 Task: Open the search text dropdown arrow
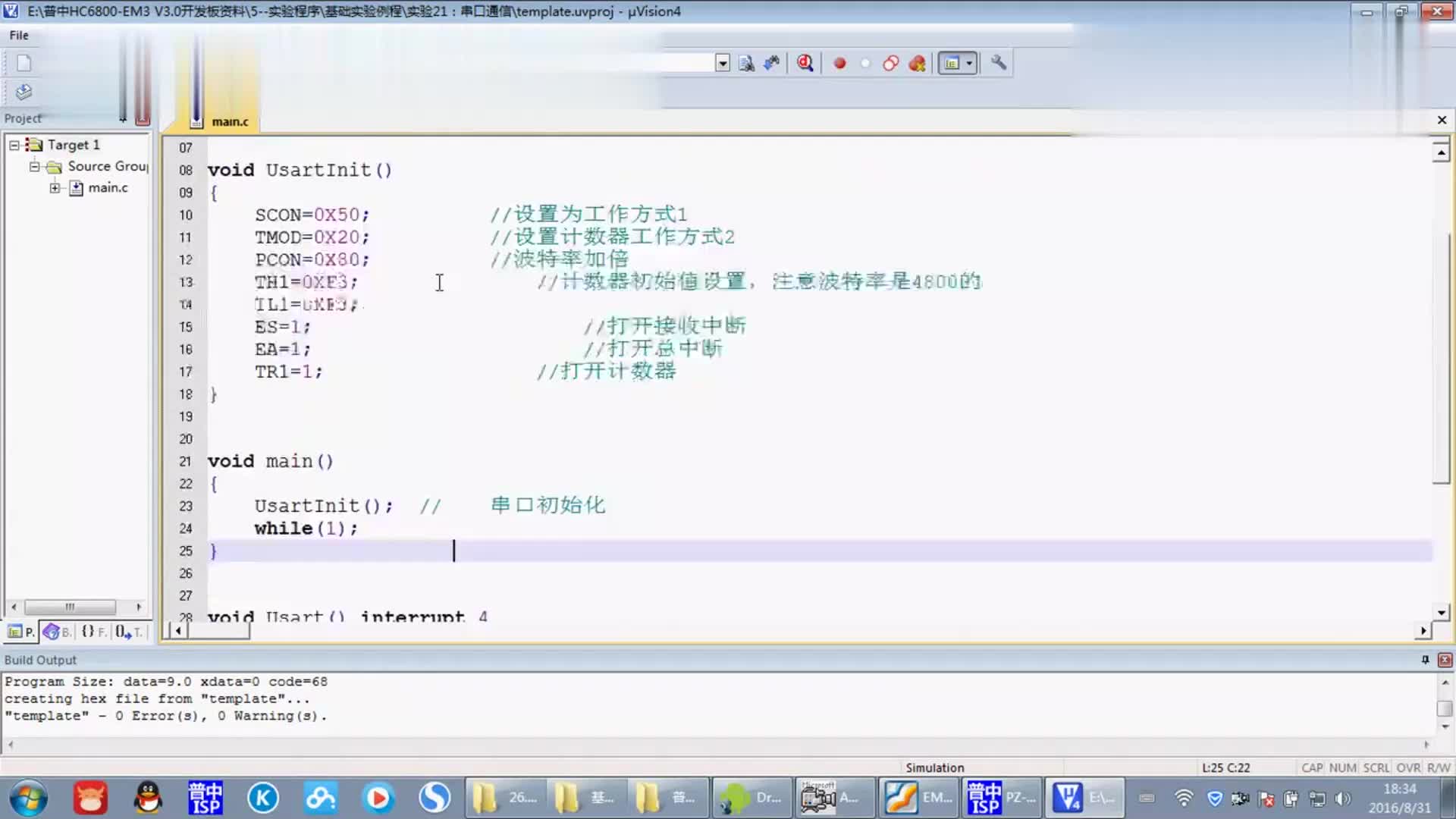click(723, 63)
